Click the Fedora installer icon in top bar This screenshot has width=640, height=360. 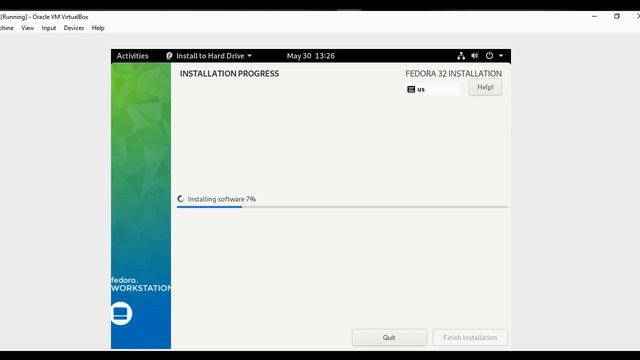pyautogui.click(x=169, y=56)
